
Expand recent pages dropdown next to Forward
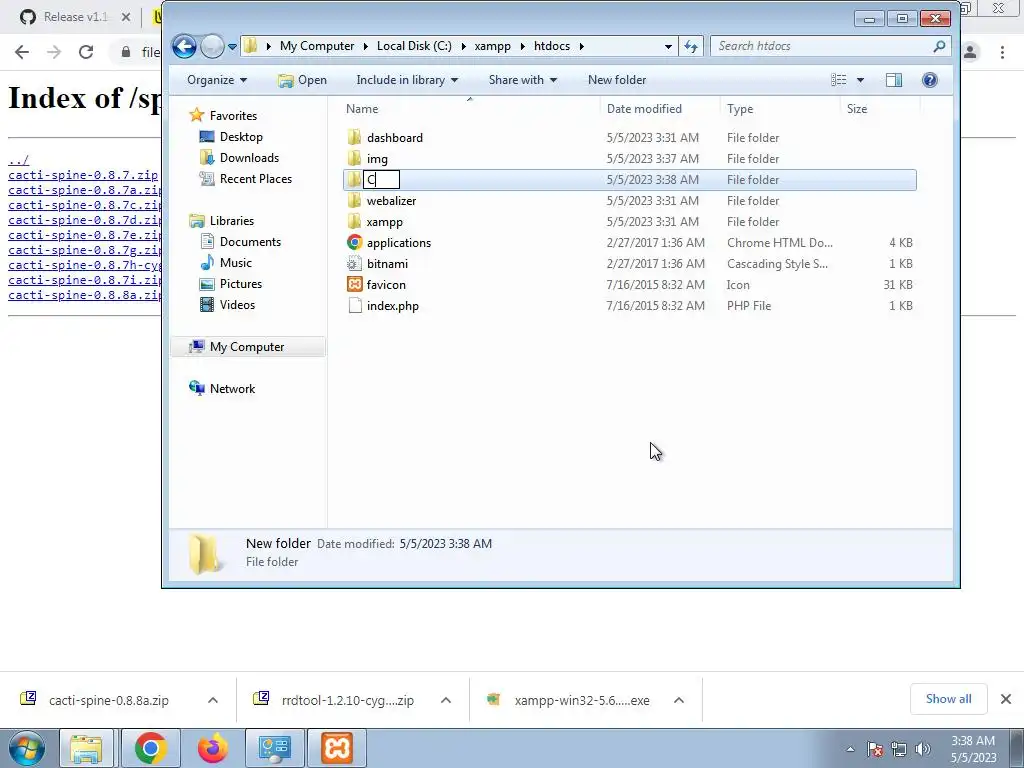tap(232, 46)
